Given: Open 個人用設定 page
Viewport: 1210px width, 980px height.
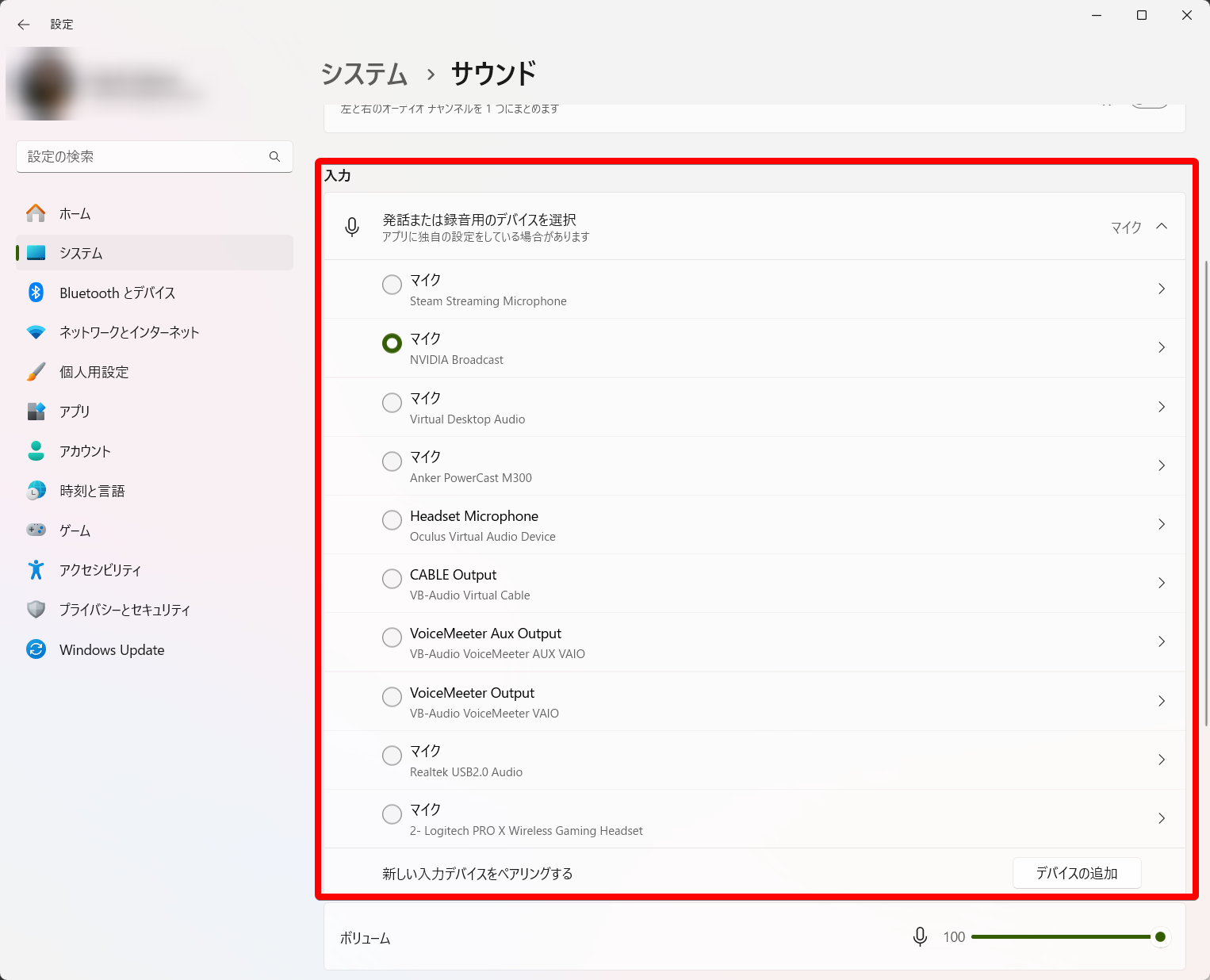Looking at the screenshot, I should 155,372.
